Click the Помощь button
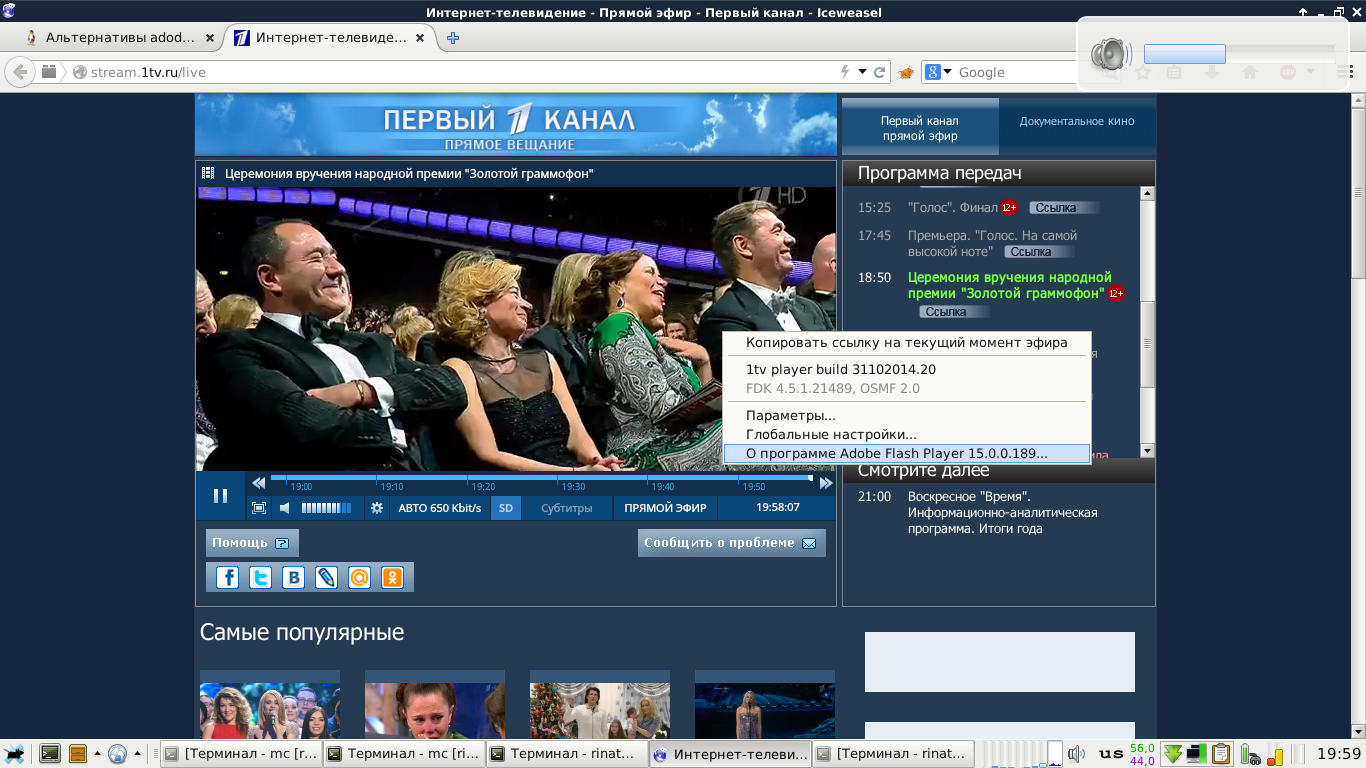 point(251,543)
